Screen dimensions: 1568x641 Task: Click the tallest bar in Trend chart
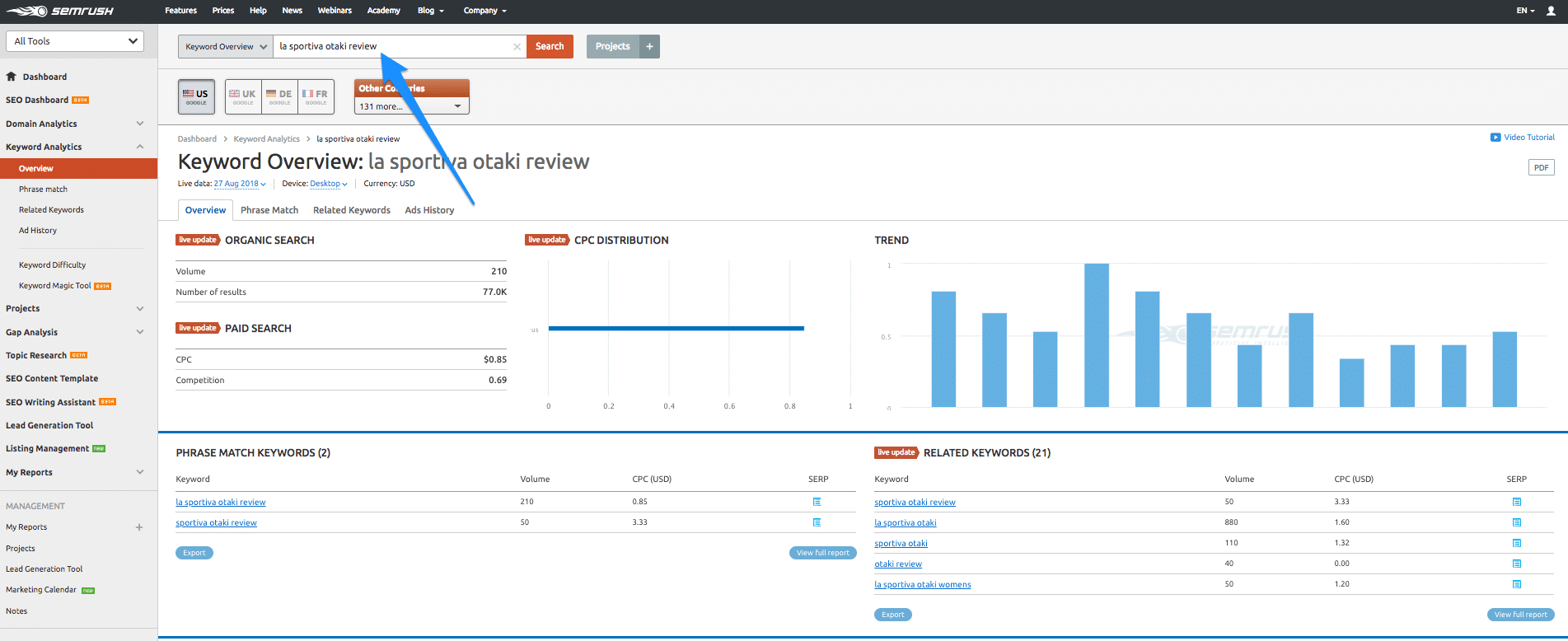[1096, 335]
